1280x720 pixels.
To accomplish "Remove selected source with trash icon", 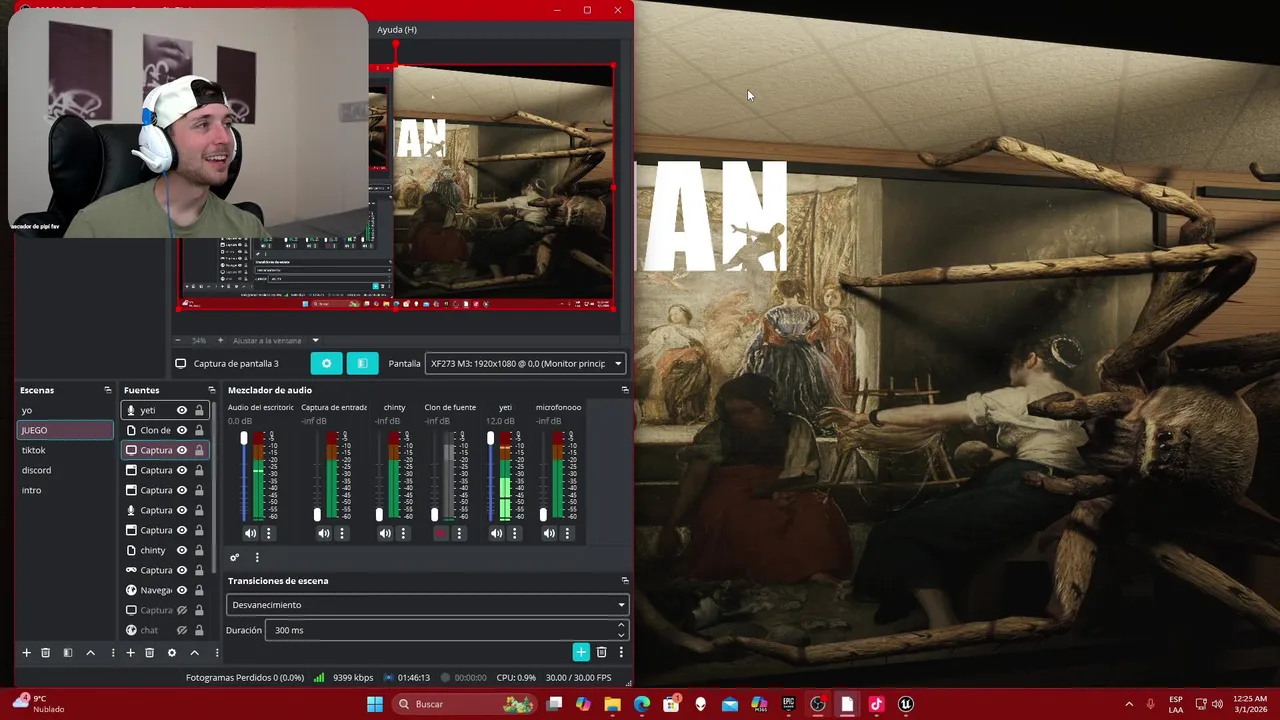I will 149,652.
